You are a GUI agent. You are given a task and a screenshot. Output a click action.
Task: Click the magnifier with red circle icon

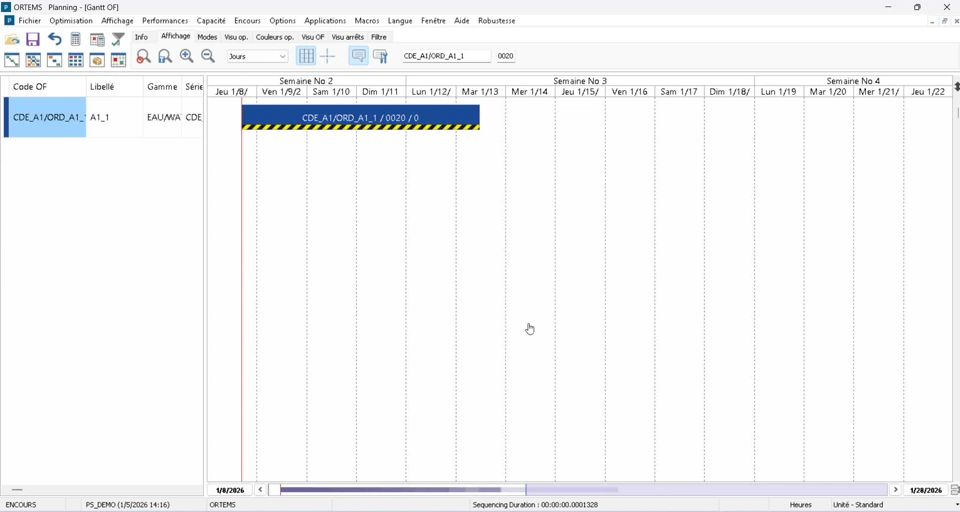pos(143,56)
